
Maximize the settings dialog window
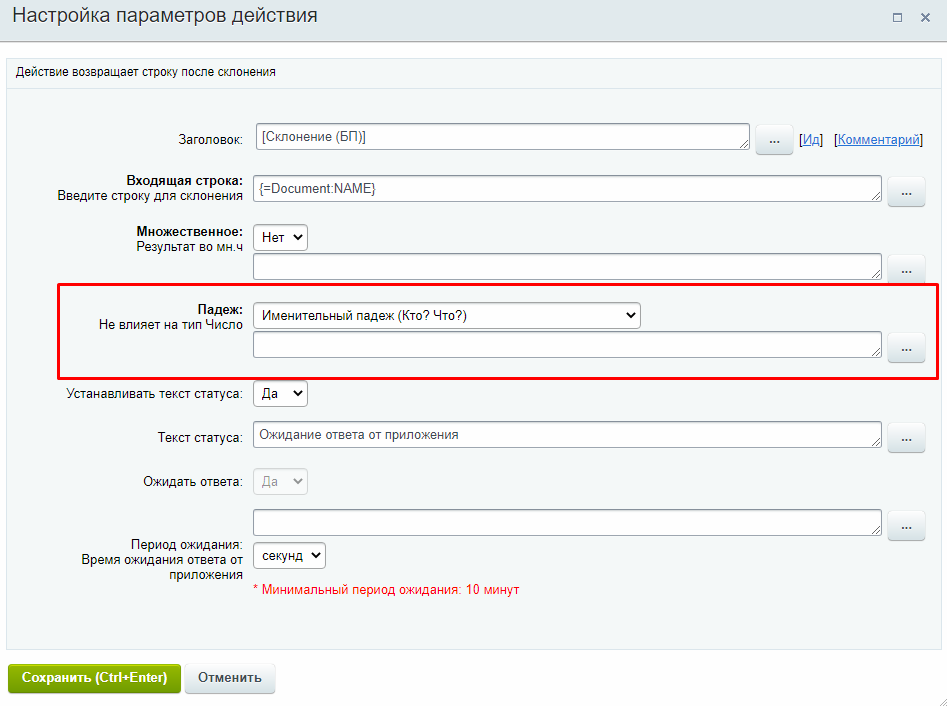tap(898, 18)
